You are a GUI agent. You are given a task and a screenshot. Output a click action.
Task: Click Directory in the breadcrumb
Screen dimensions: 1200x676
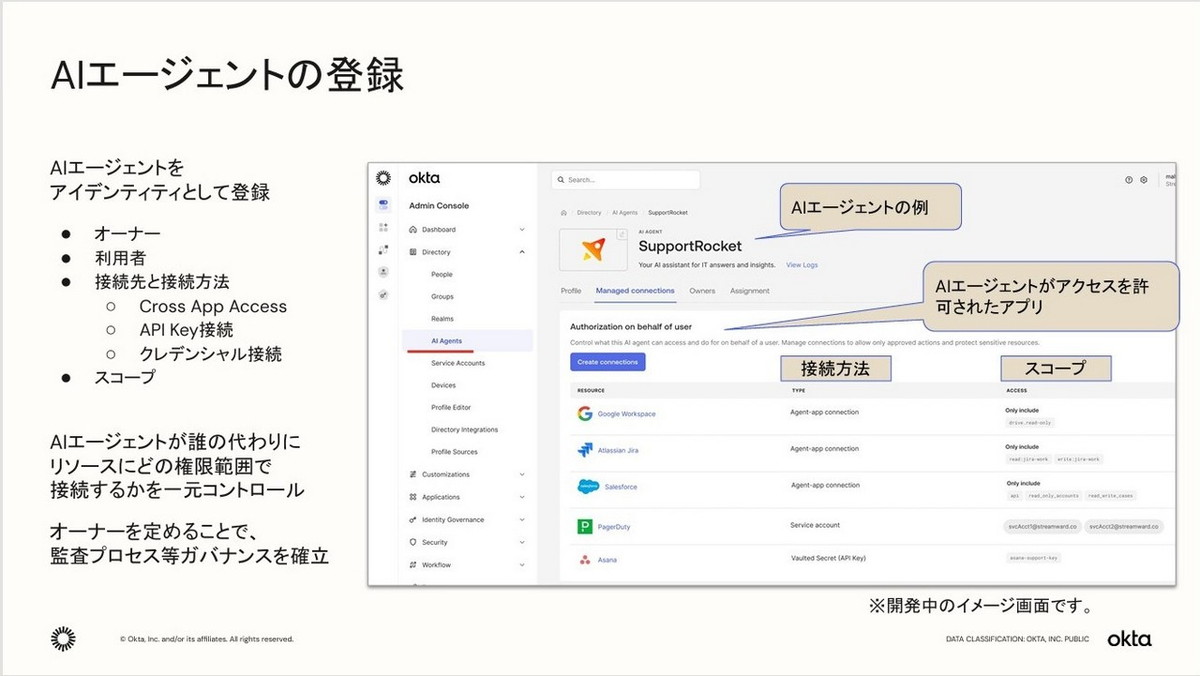[589, 212]
